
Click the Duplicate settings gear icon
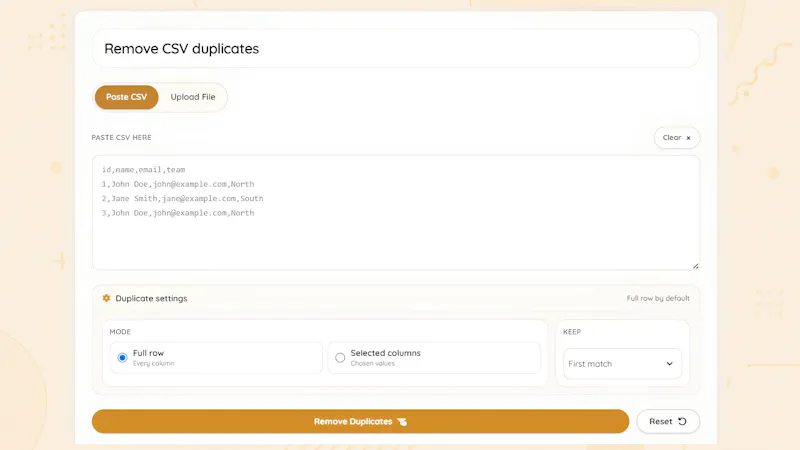point(106,298)
